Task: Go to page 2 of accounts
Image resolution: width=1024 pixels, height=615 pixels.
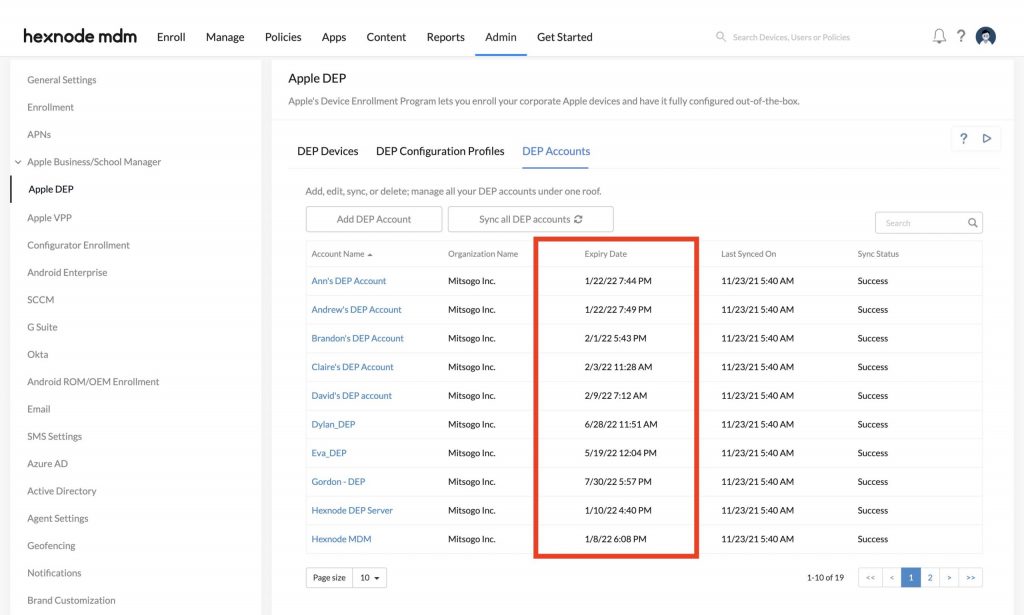Action: 930,578
